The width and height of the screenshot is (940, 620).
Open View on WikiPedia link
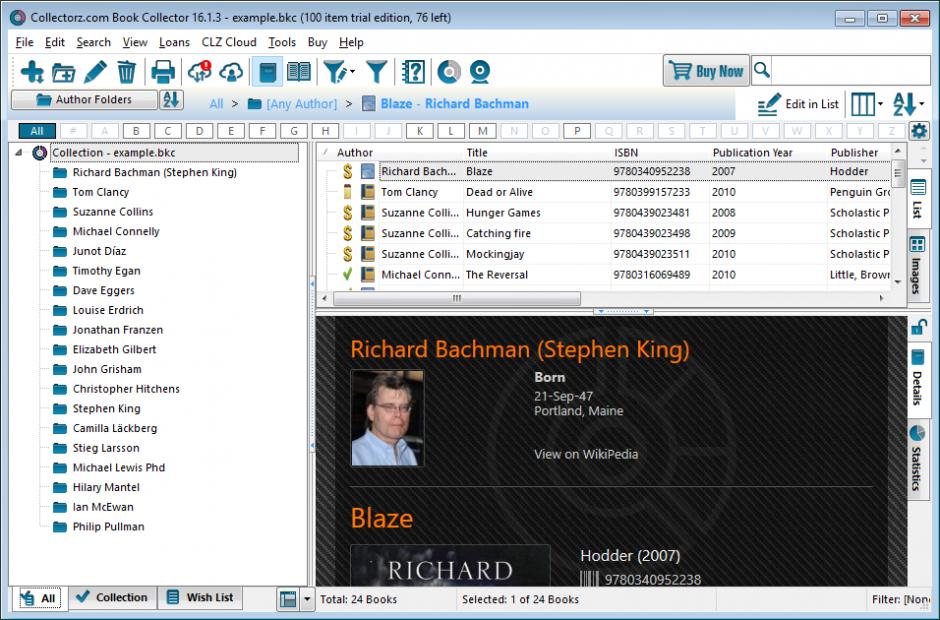[586, 454]
